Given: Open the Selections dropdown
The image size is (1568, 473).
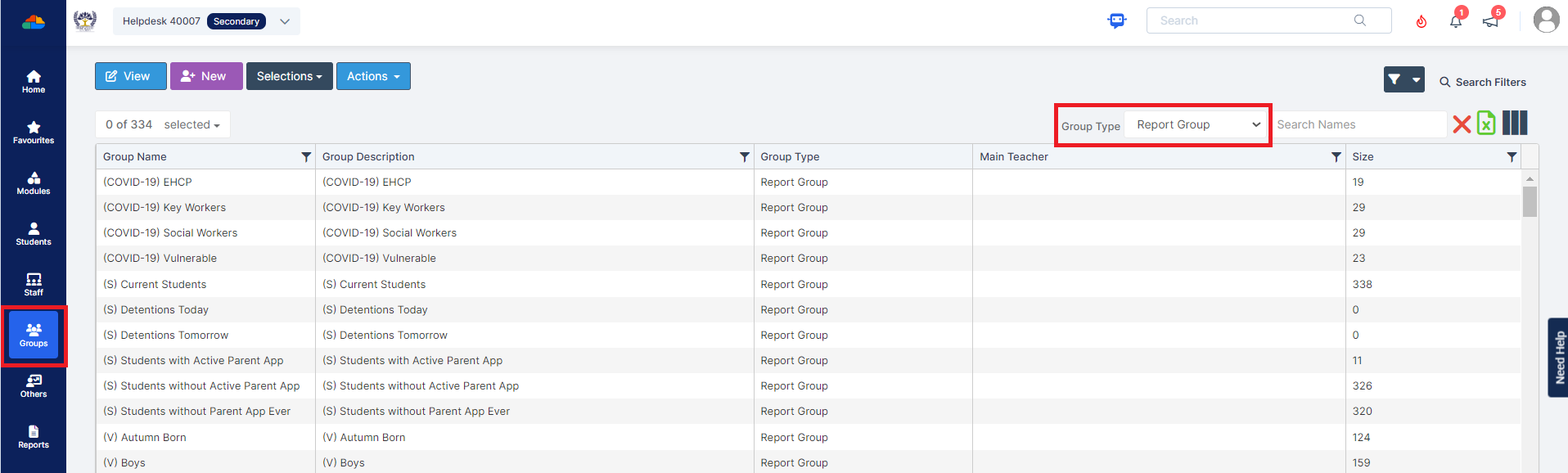Looking at the screenshot, I should (x=290, y=76).
